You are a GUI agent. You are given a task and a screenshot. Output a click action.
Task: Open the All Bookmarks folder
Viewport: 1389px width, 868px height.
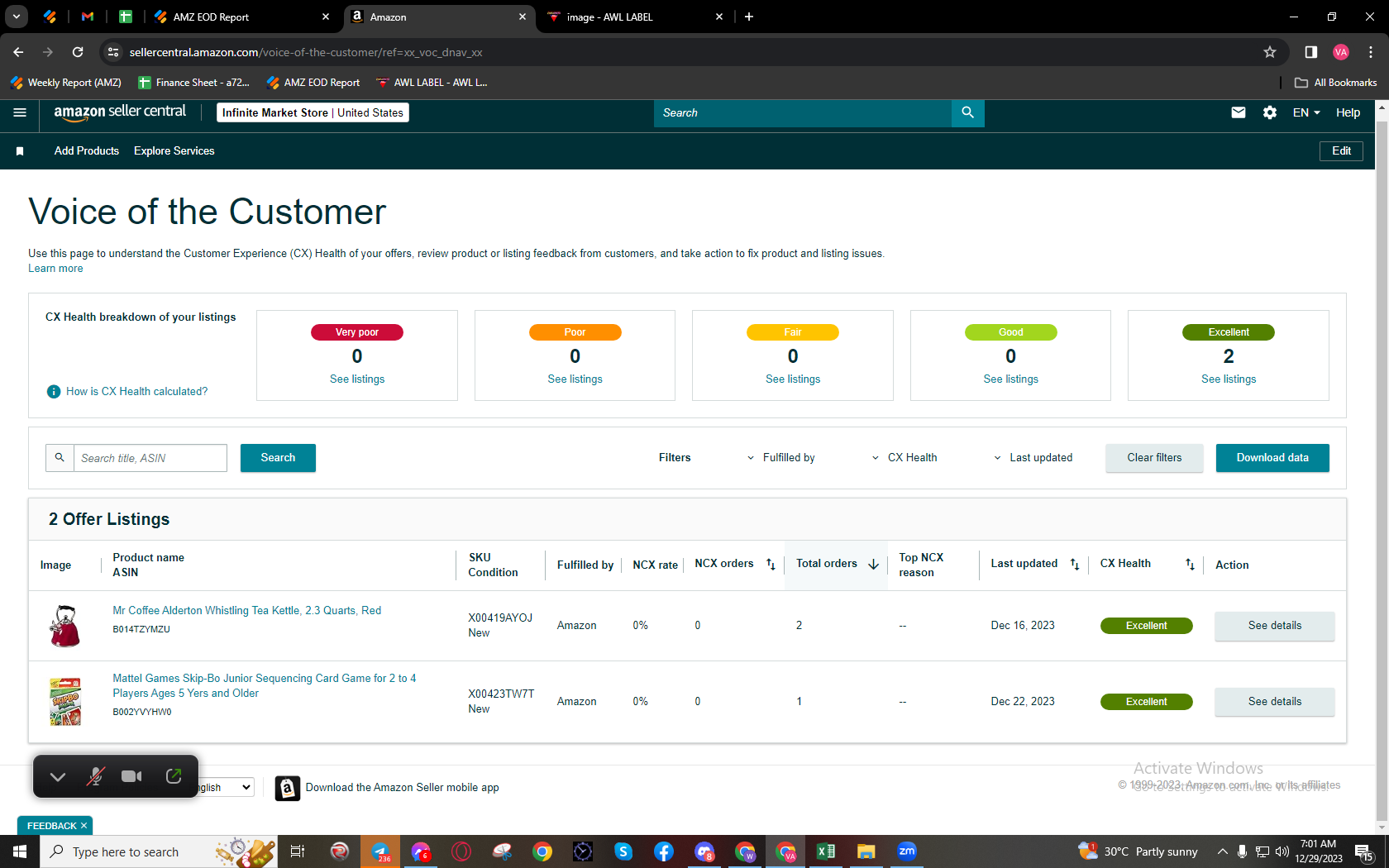coord(1335,83)
